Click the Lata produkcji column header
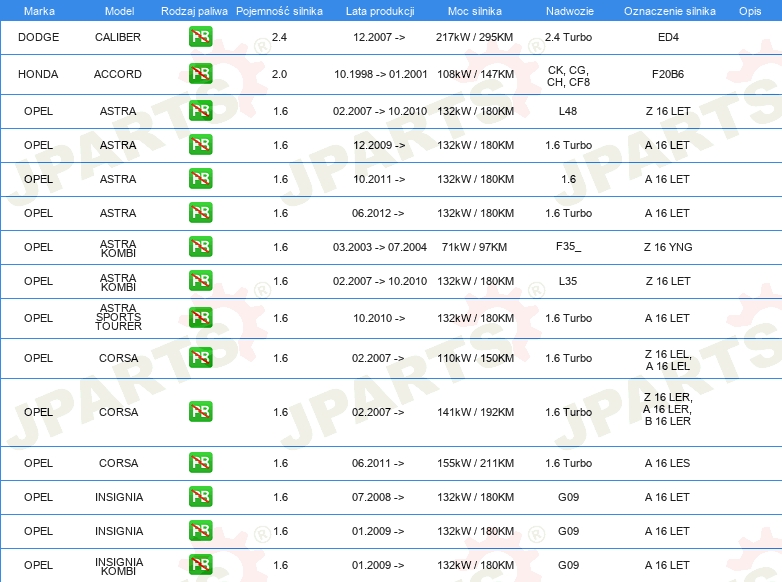782x582 pixels. tap(379, 10)
